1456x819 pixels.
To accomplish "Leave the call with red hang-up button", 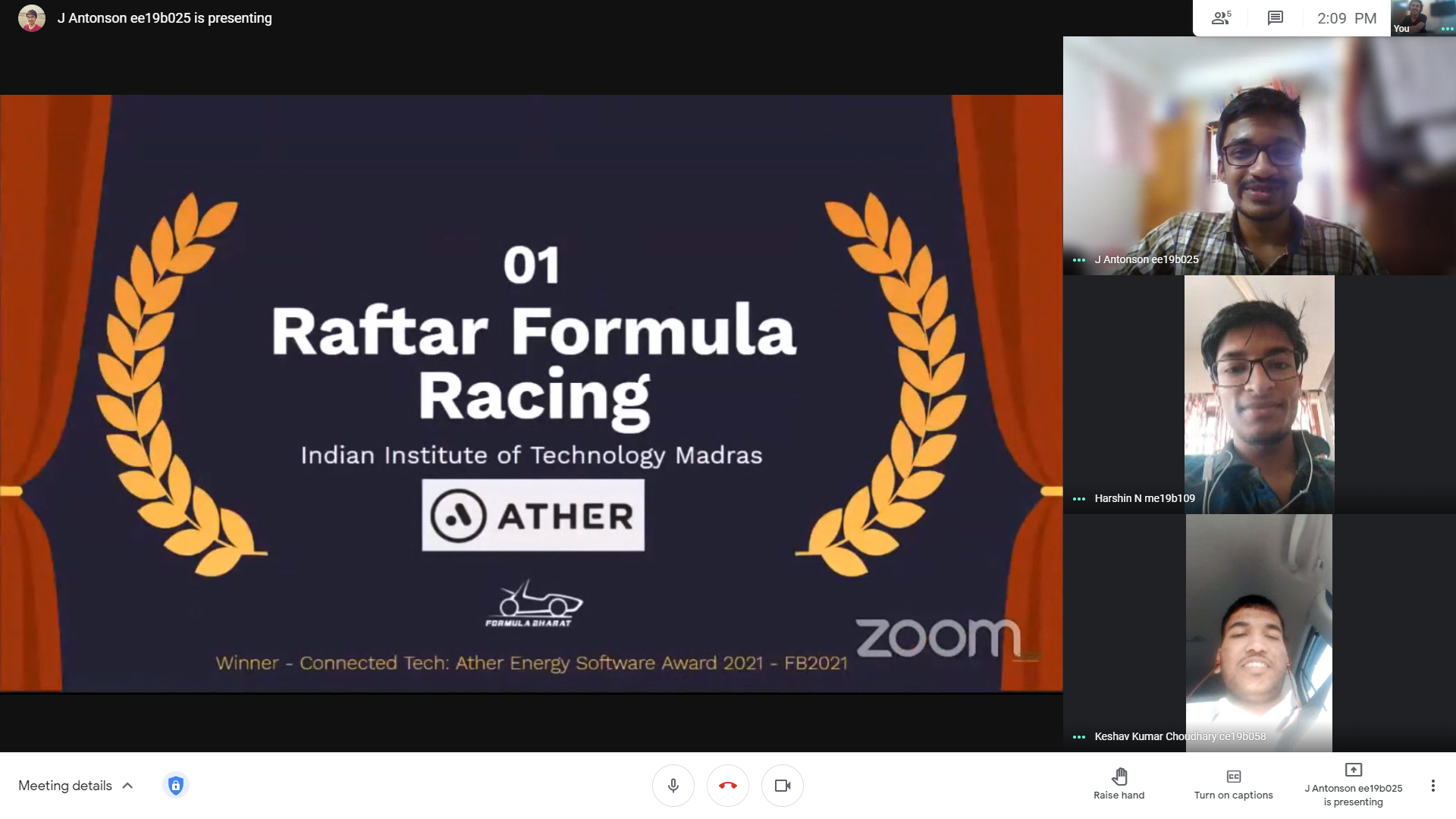I will tap(728, 786).
